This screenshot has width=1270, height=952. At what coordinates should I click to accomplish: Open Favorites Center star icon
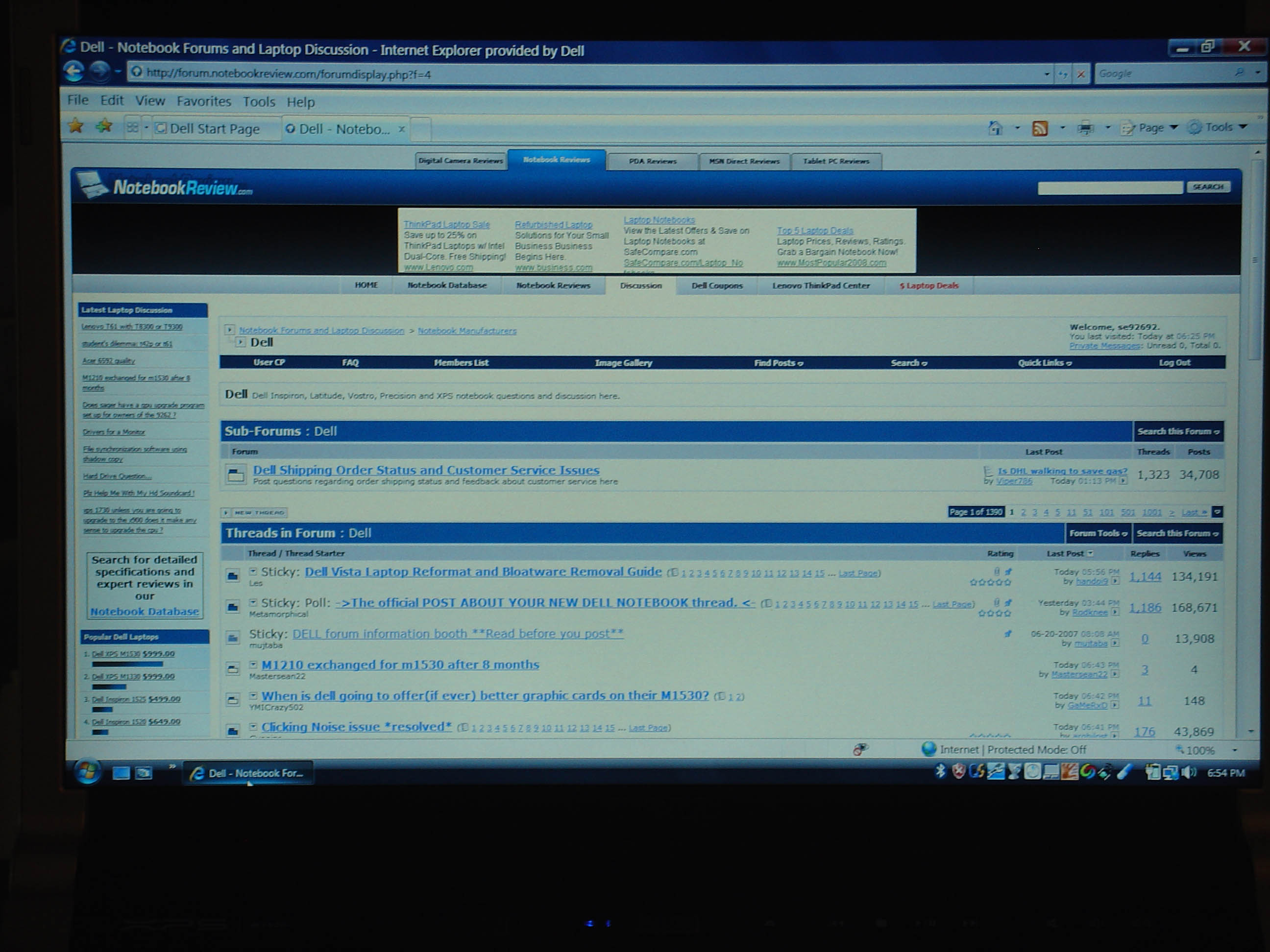point(75,126)
